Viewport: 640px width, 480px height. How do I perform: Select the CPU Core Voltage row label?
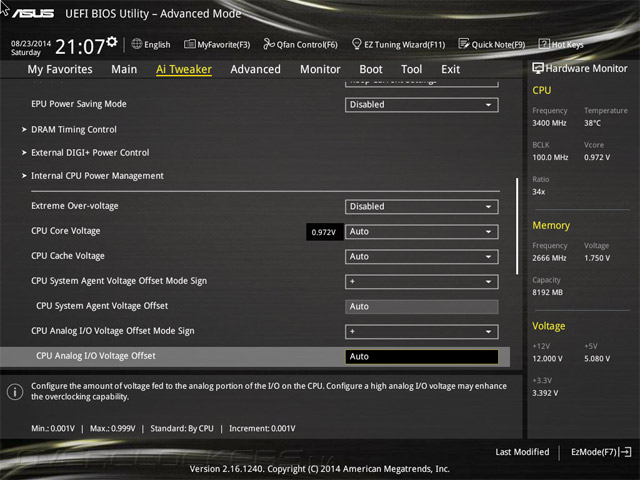click(x=66, y=231)
